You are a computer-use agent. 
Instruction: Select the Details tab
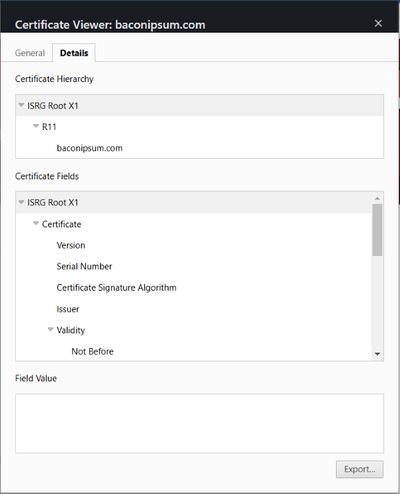74,53
